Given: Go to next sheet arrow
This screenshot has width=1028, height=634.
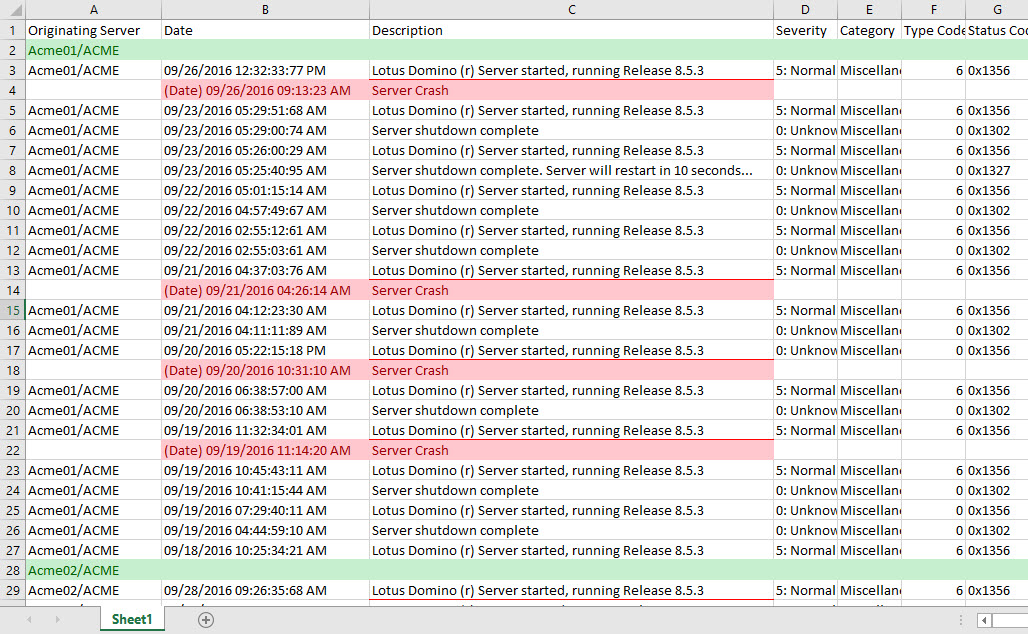Looking at the screenshot, I should click(x=57, y=620).
